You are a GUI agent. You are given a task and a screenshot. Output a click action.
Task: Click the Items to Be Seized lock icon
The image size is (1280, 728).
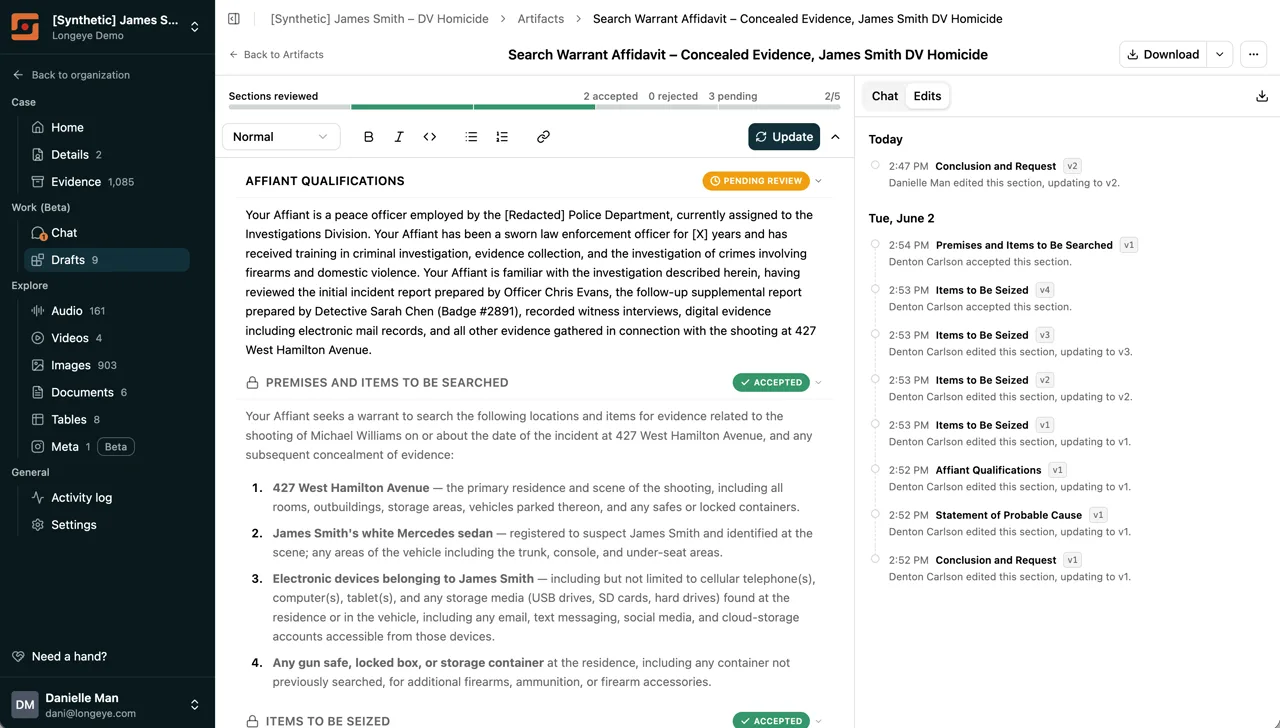[252, 721]
